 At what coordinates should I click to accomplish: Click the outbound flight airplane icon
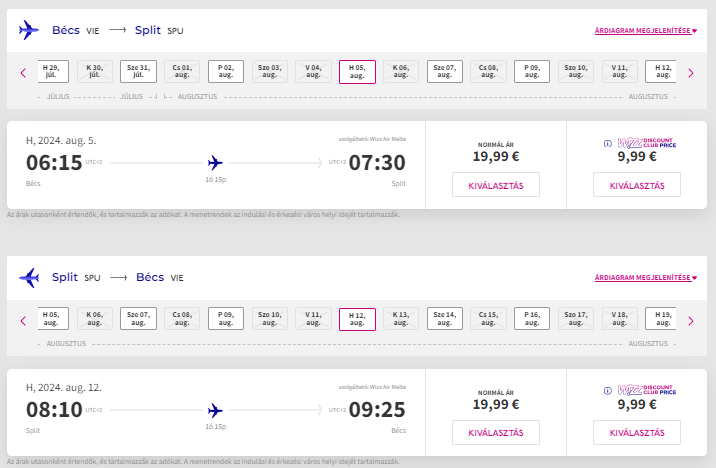coord(29,30)
